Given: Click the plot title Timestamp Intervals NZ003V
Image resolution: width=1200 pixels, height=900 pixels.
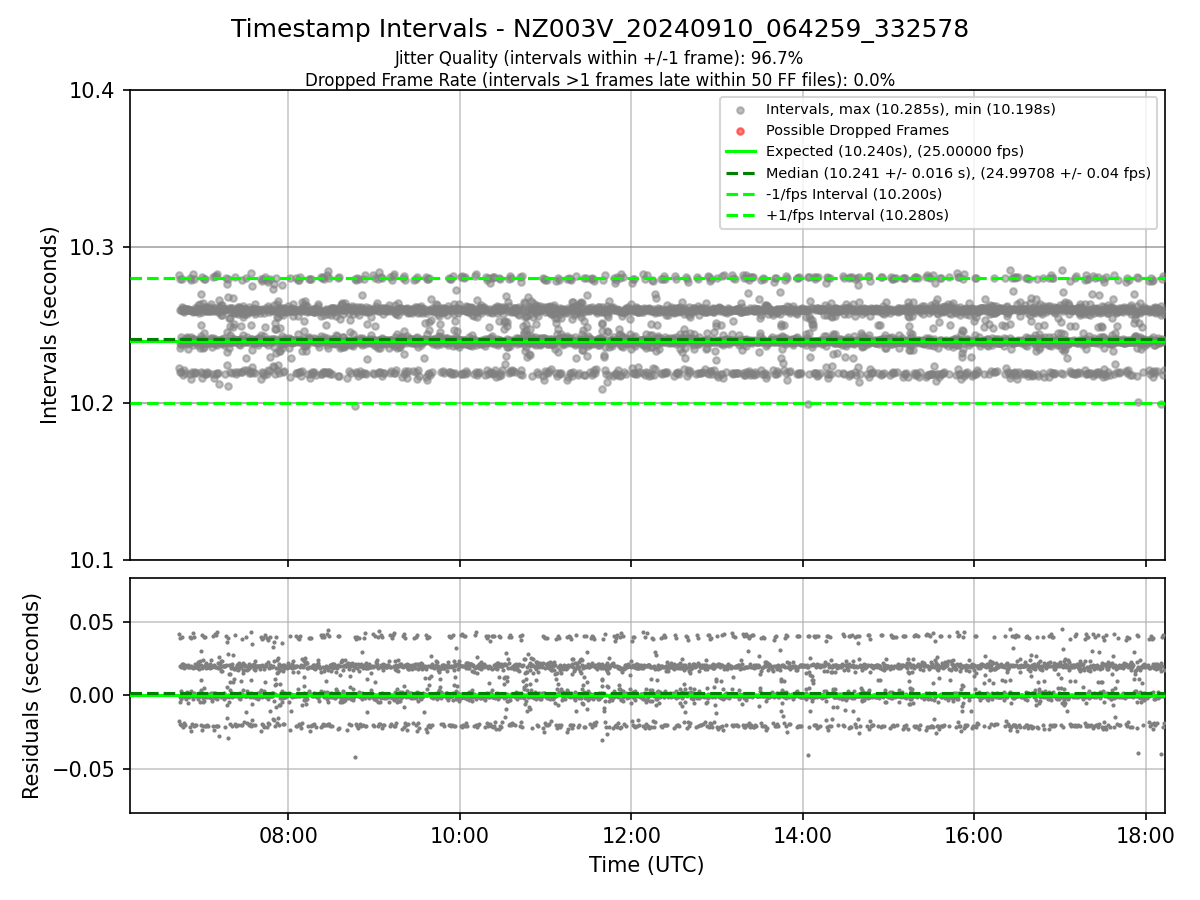Looking at the screenshot, I should (600, 29).
